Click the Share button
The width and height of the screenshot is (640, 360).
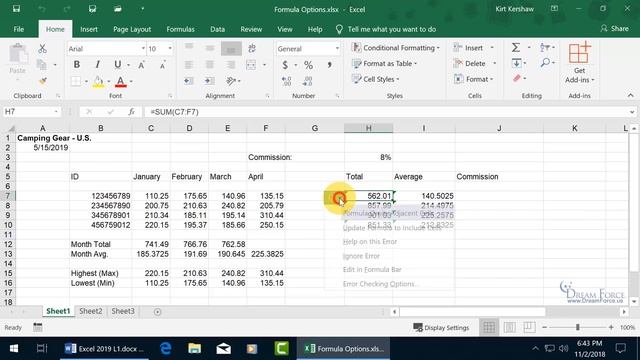point(614,29)
